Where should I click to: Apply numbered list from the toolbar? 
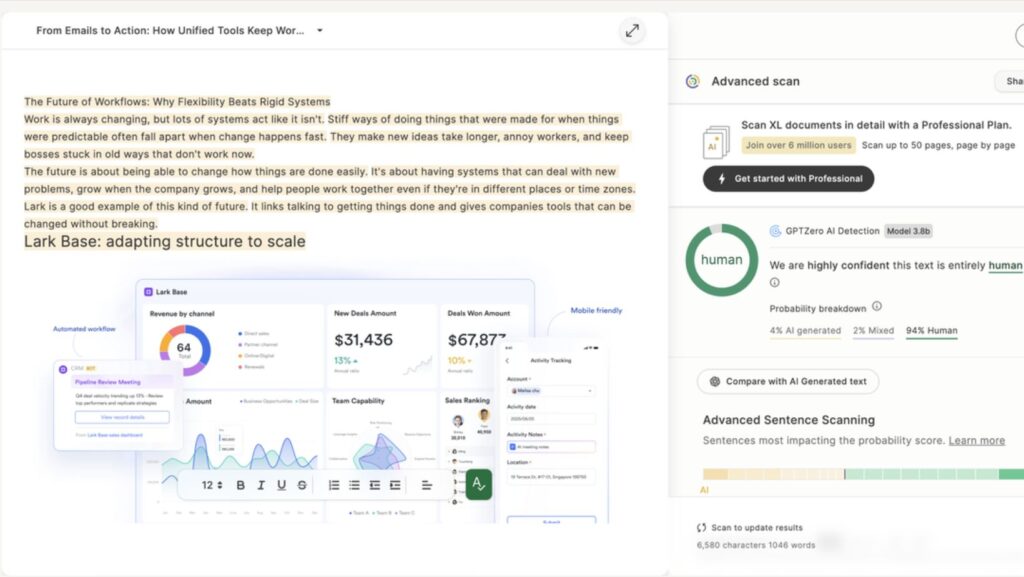[334, 485]
